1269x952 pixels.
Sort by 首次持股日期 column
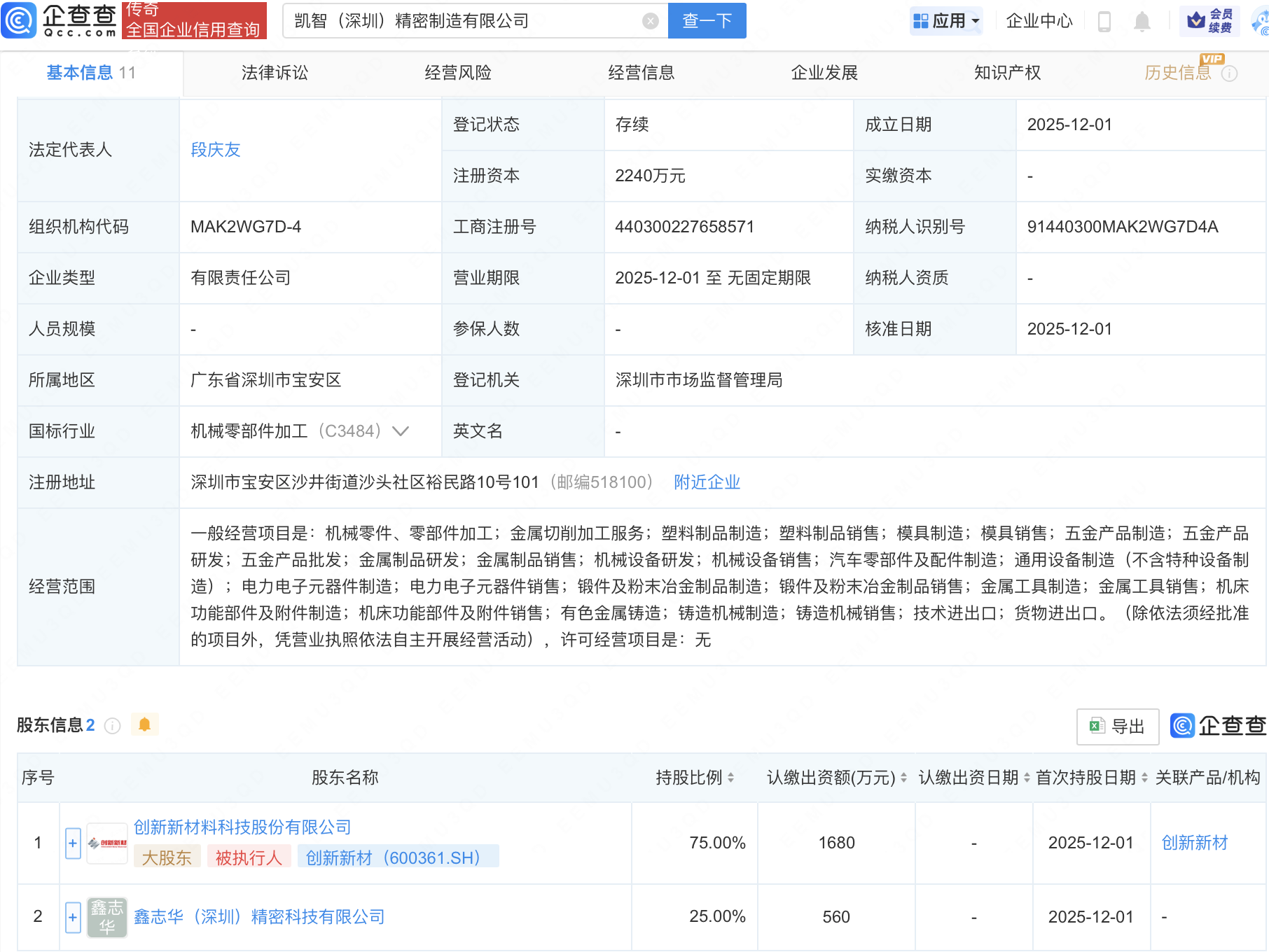[1144, 778]
